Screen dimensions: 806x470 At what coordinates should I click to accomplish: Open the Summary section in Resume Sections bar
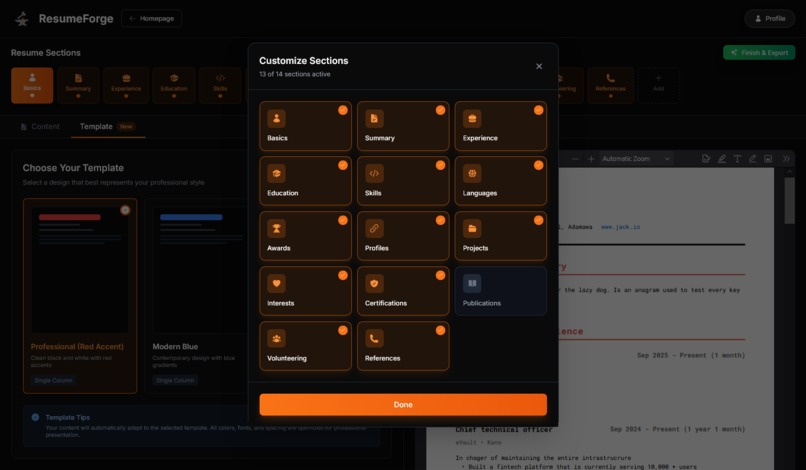tap(78, 85)
